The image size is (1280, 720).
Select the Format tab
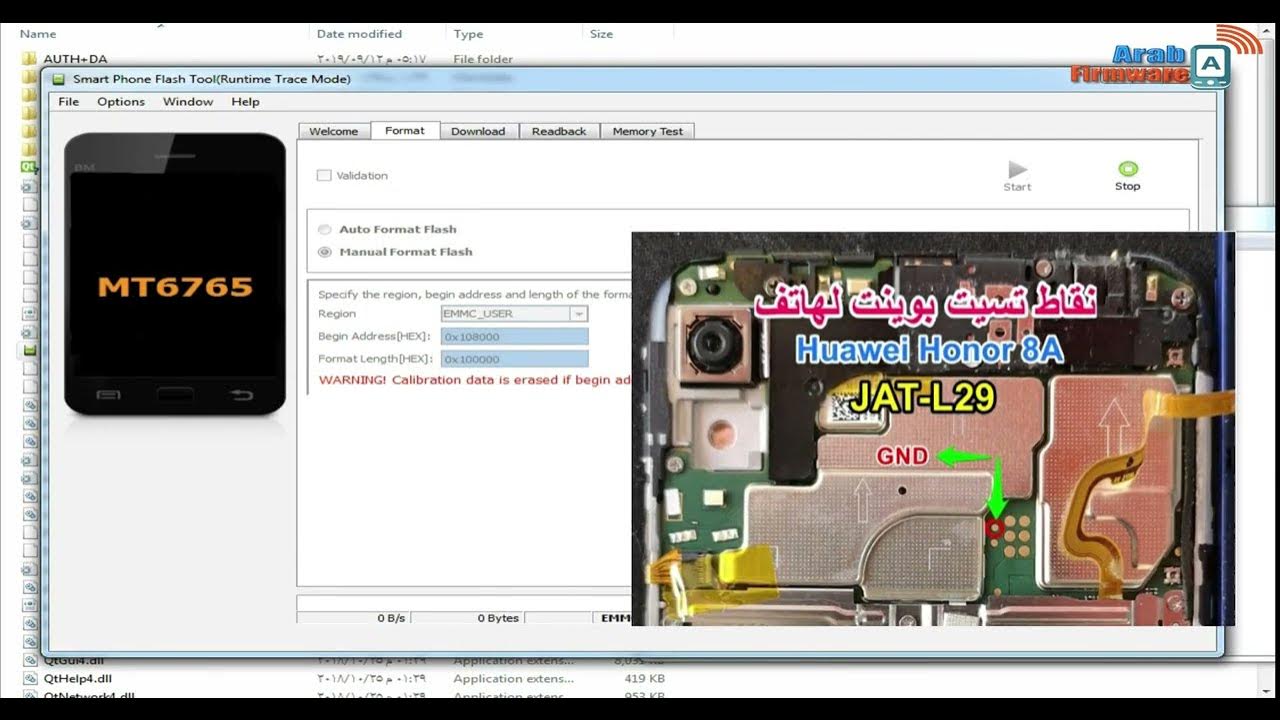(405, 130)
